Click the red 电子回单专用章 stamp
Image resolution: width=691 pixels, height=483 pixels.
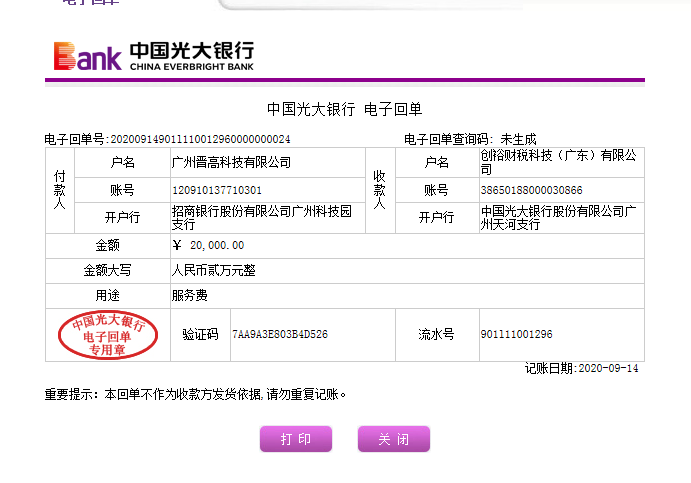[x=108, y=335]
